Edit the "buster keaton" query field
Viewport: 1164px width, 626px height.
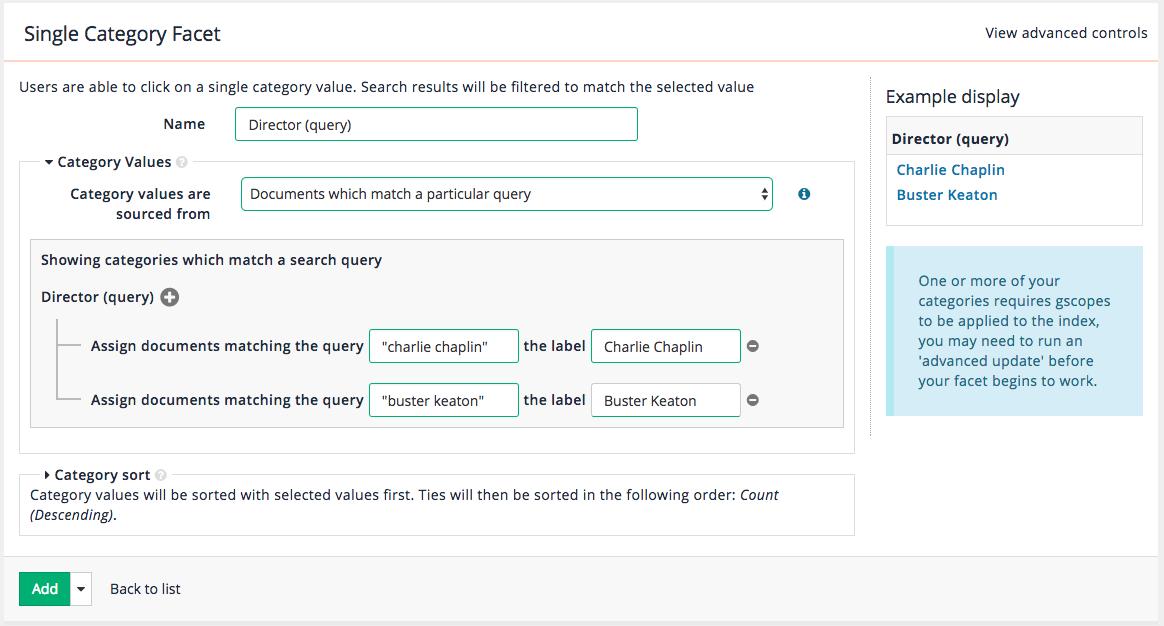tap(443, 400)
